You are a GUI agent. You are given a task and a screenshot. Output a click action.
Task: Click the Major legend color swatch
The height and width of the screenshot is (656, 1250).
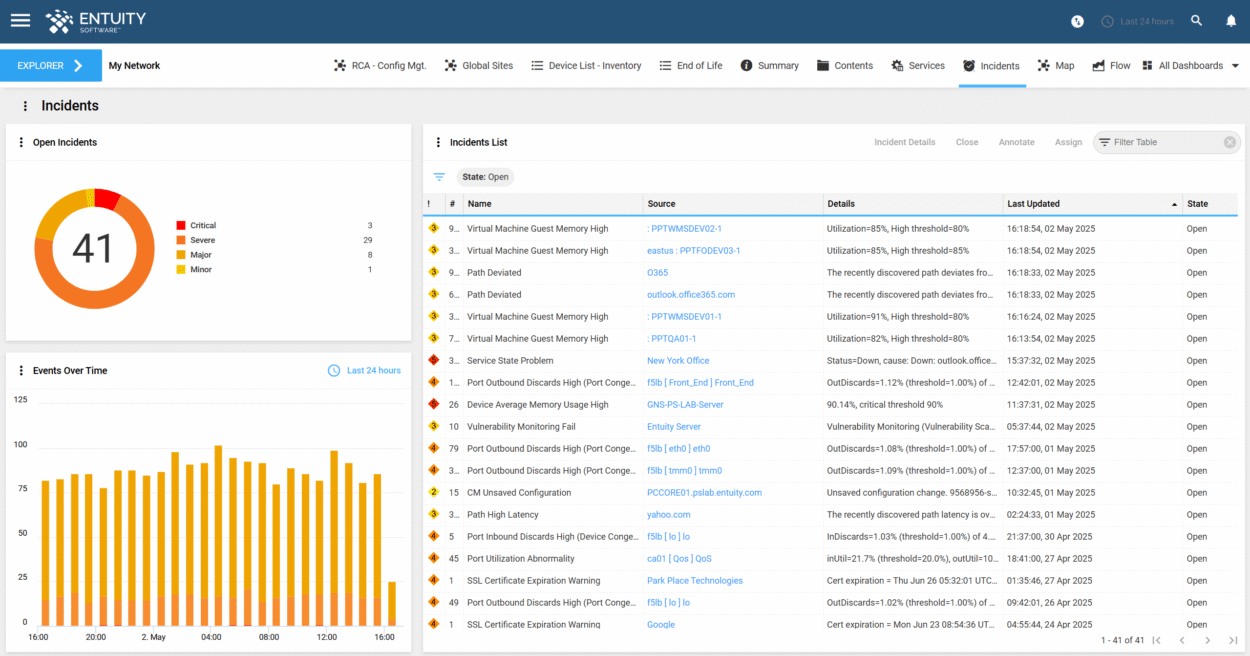click(x=181, y=255)
